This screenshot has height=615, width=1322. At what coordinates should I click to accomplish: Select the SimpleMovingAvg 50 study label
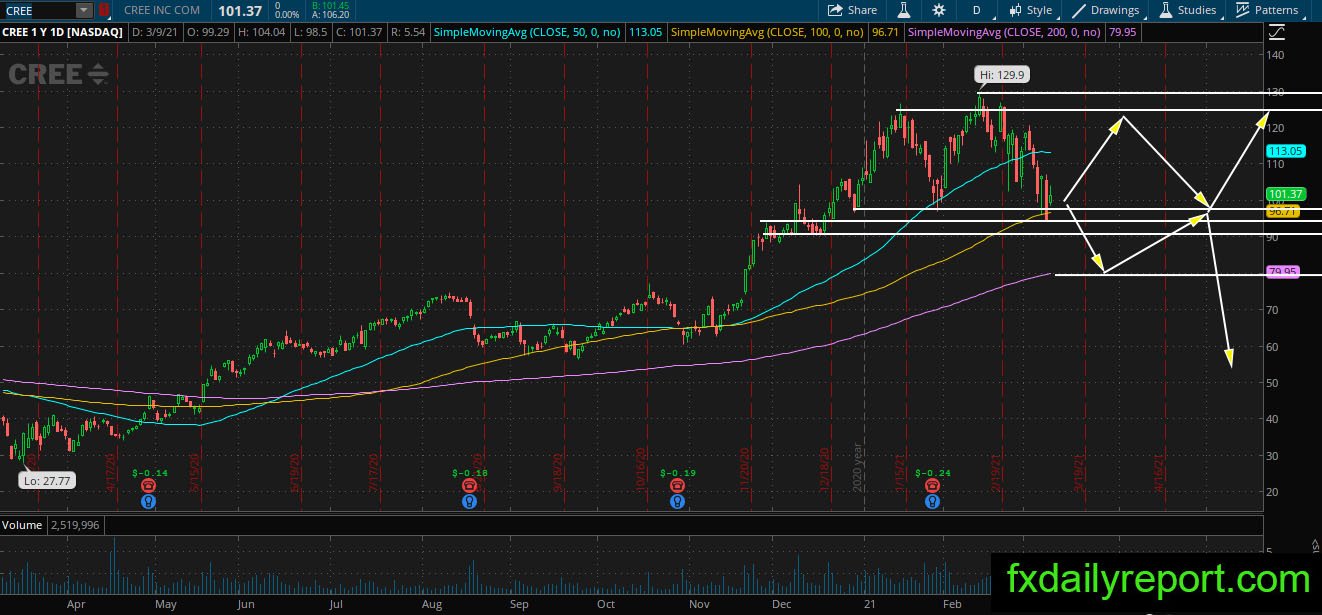(x=527, y=32)
